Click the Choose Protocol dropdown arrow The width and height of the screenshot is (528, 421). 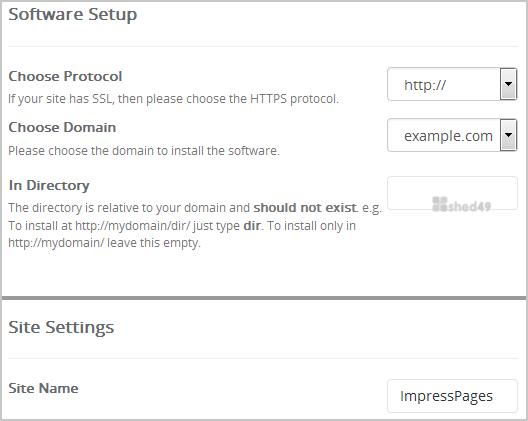pyautogui.click(x=508, y=84)
